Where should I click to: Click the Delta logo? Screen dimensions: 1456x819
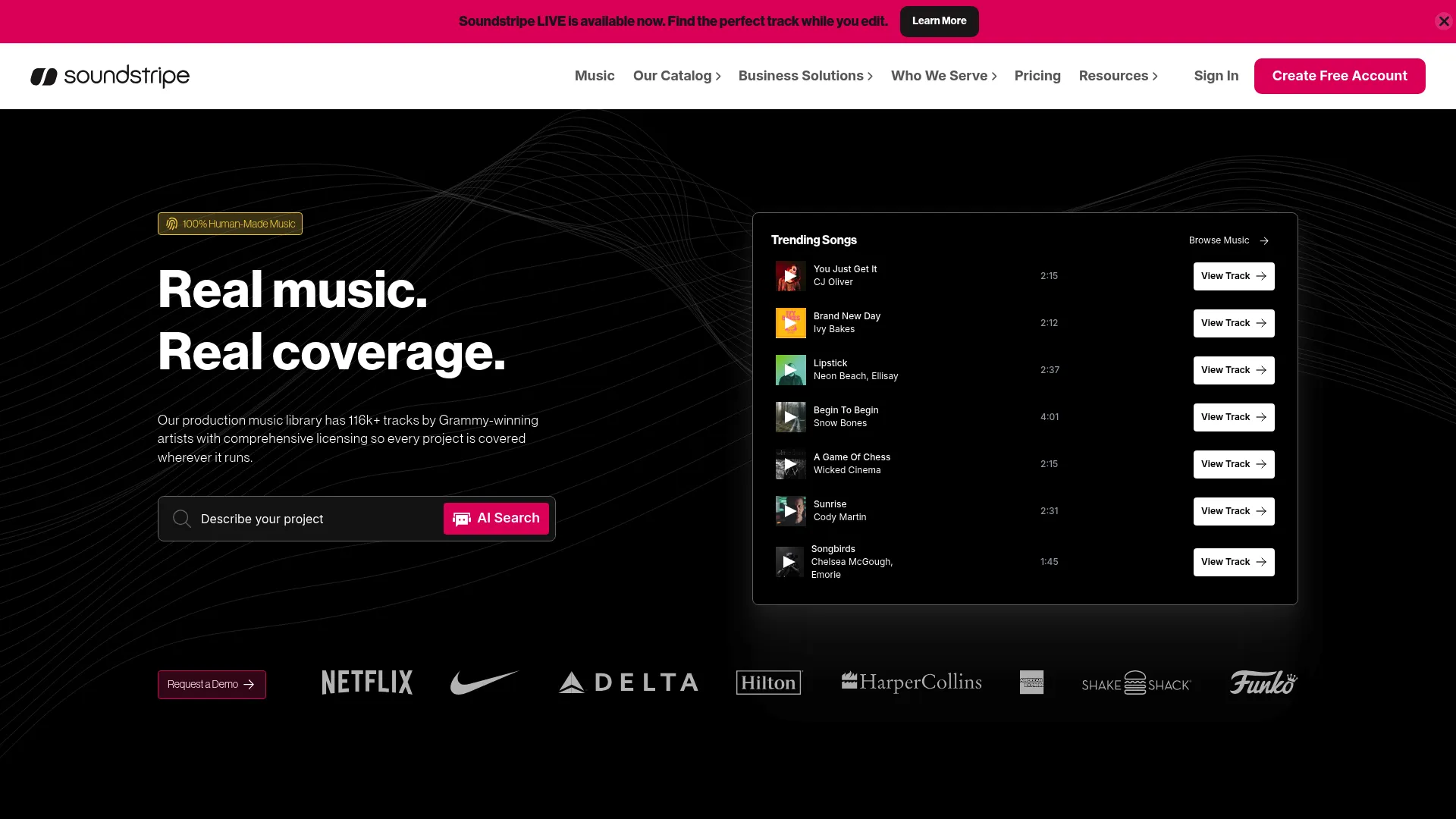point(628,682)
